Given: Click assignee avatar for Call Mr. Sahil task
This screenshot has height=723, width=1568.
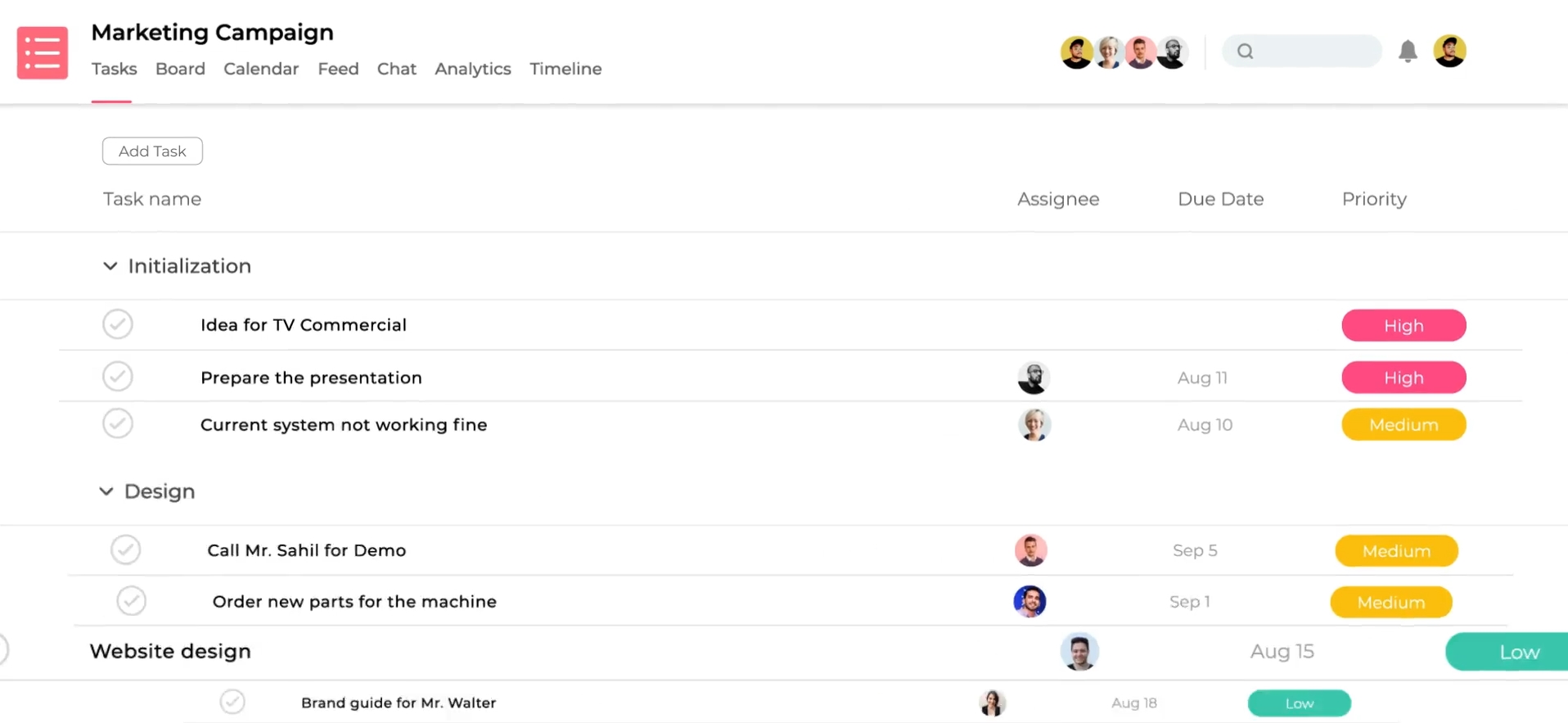Looking at the screenshot, I should coord(1031,550).
